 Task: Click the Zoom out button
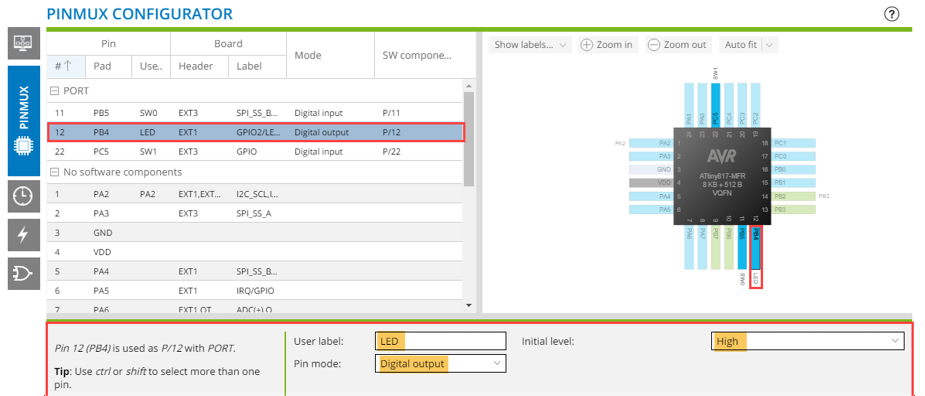point(677,45)
